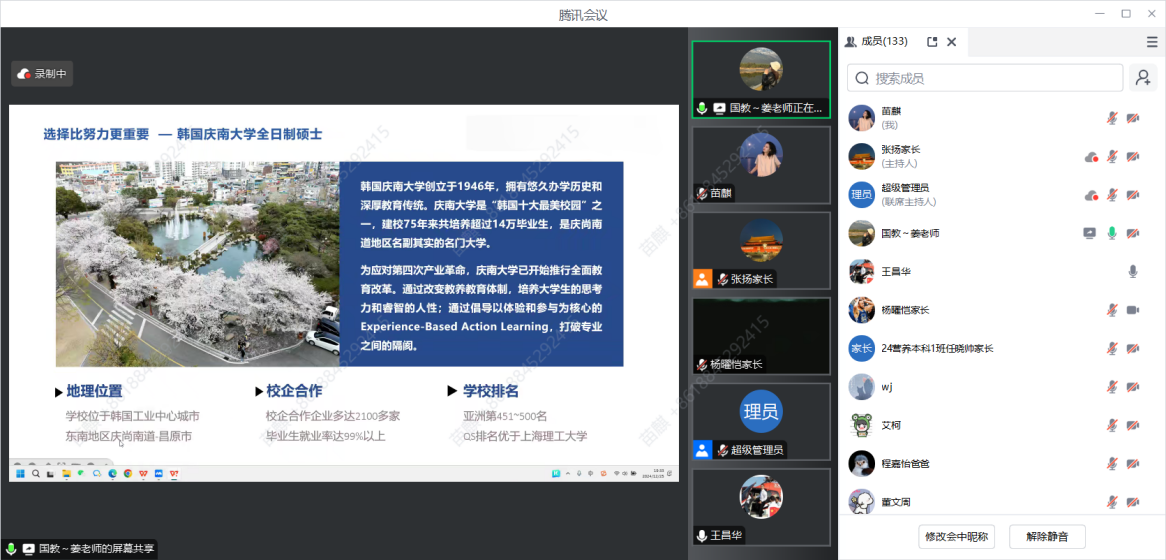The width and height of the screenshot is (1166, 560).
Task: Click muted microphone on 艾柯 row
Action: pyautogui.click(x=1112, y=425)
